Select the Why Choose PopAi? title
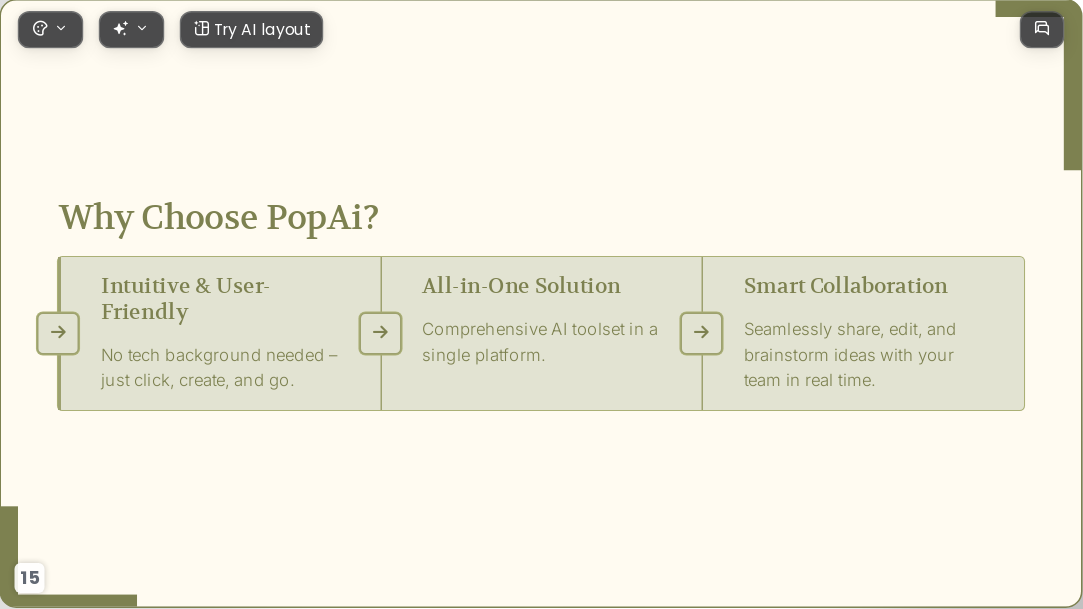This screenshot has height=609, width=1083. pos(219,218)
